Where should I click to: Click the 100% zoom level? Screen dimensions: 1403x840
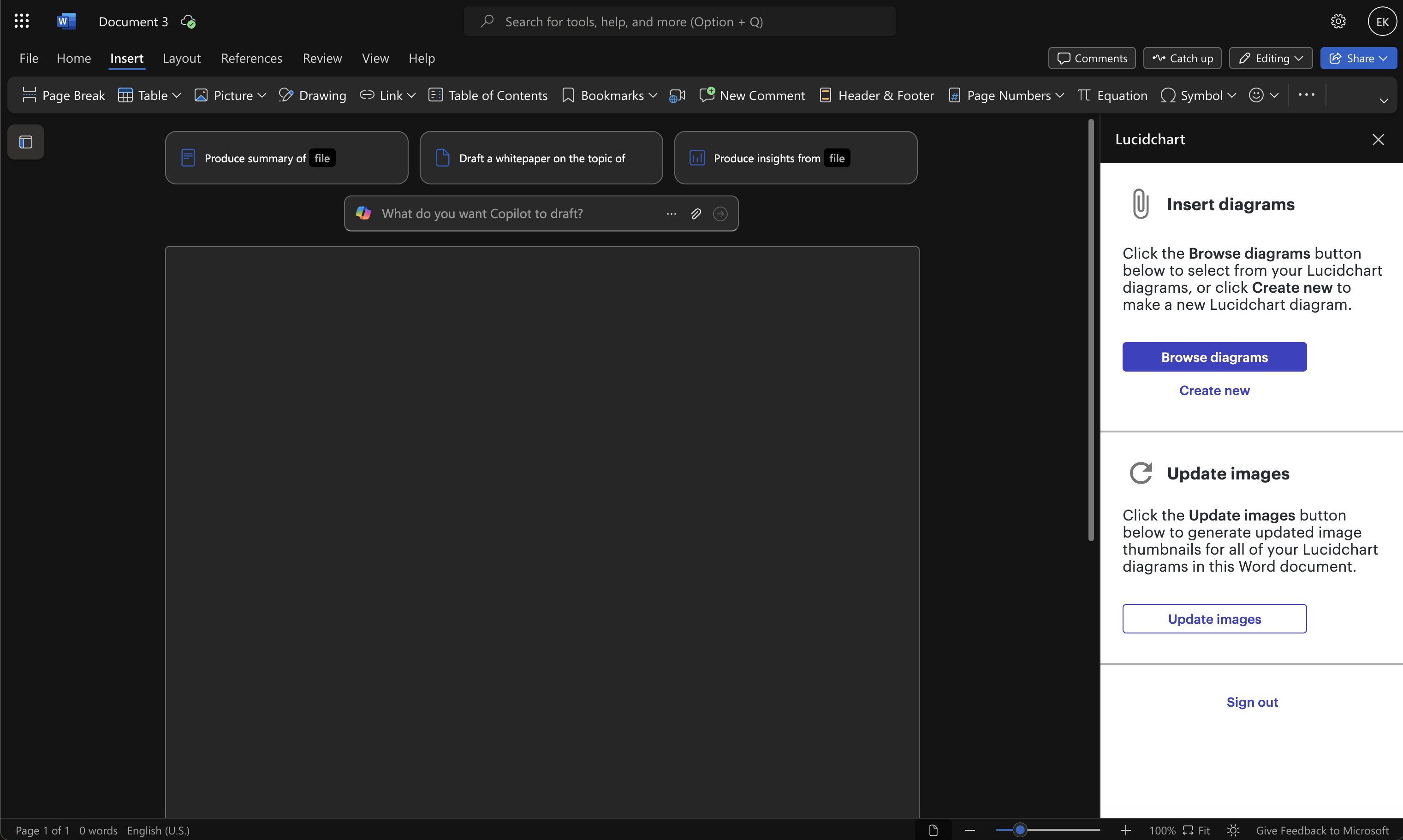click(x=1162, y=830)
